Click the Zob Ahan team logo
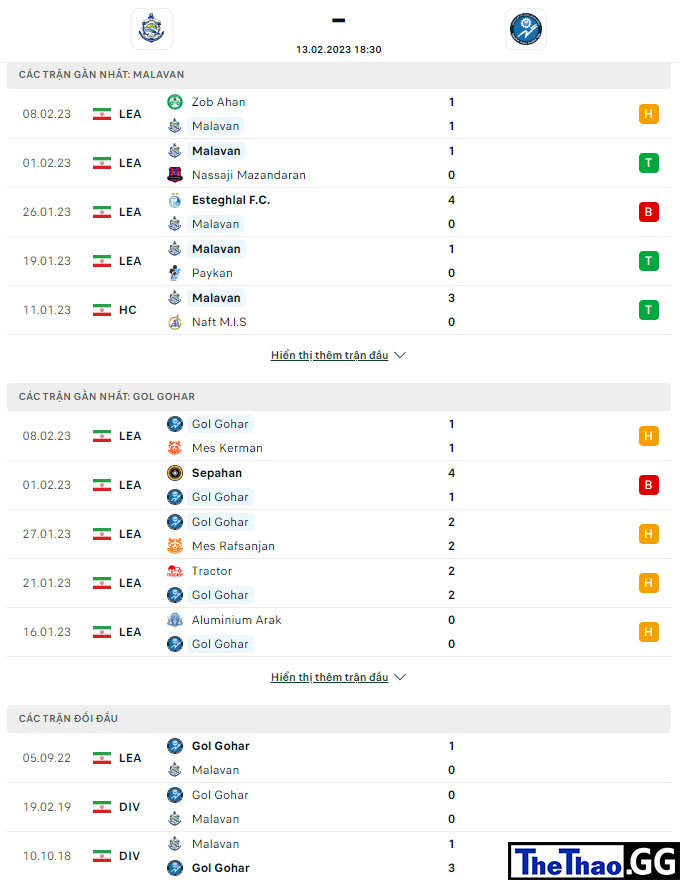The height and width of the screenshot is (880, 680). [x=175, y=102]
